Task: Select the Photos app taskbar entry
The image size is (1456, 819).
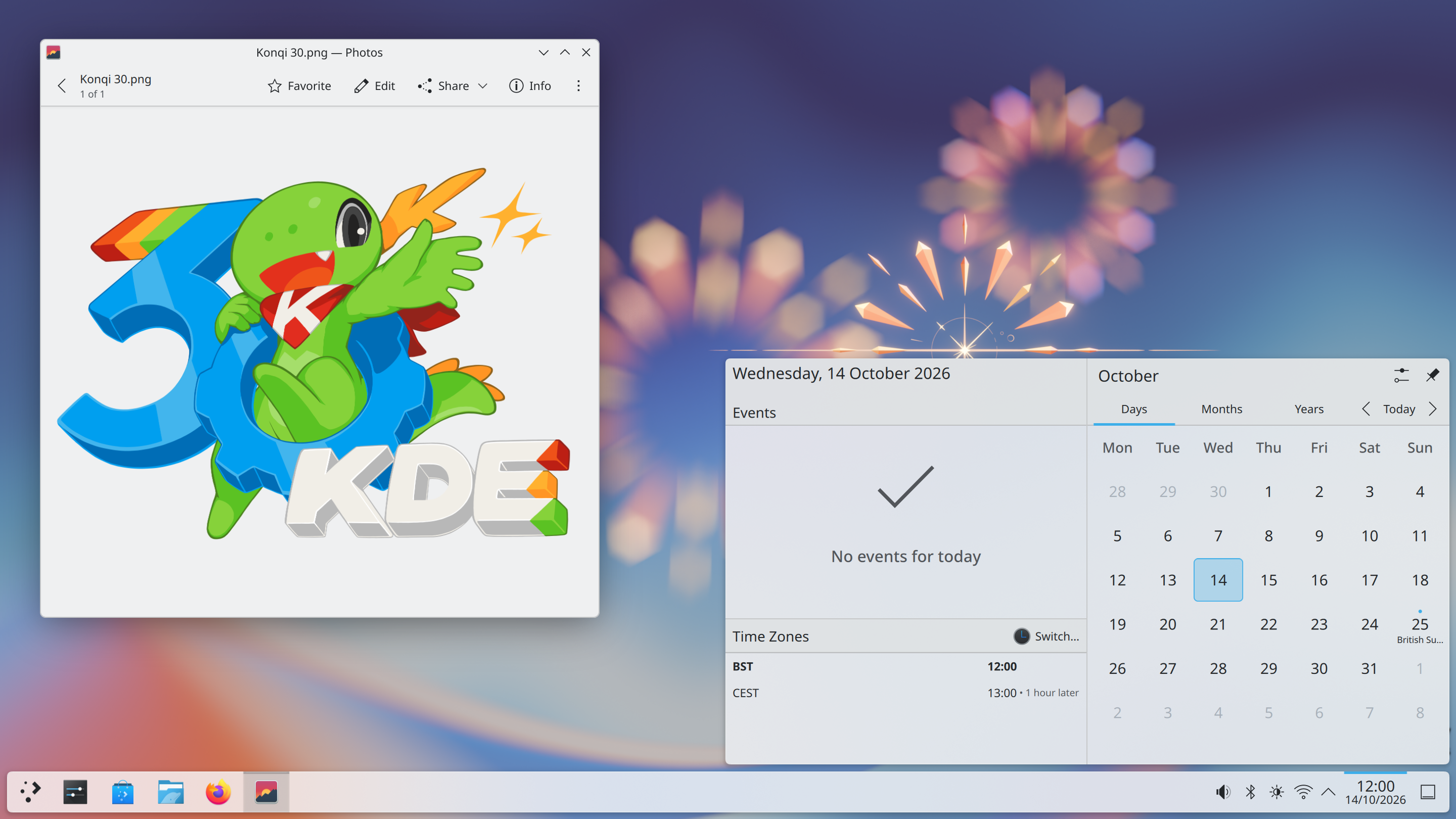Action: (265, 792)
